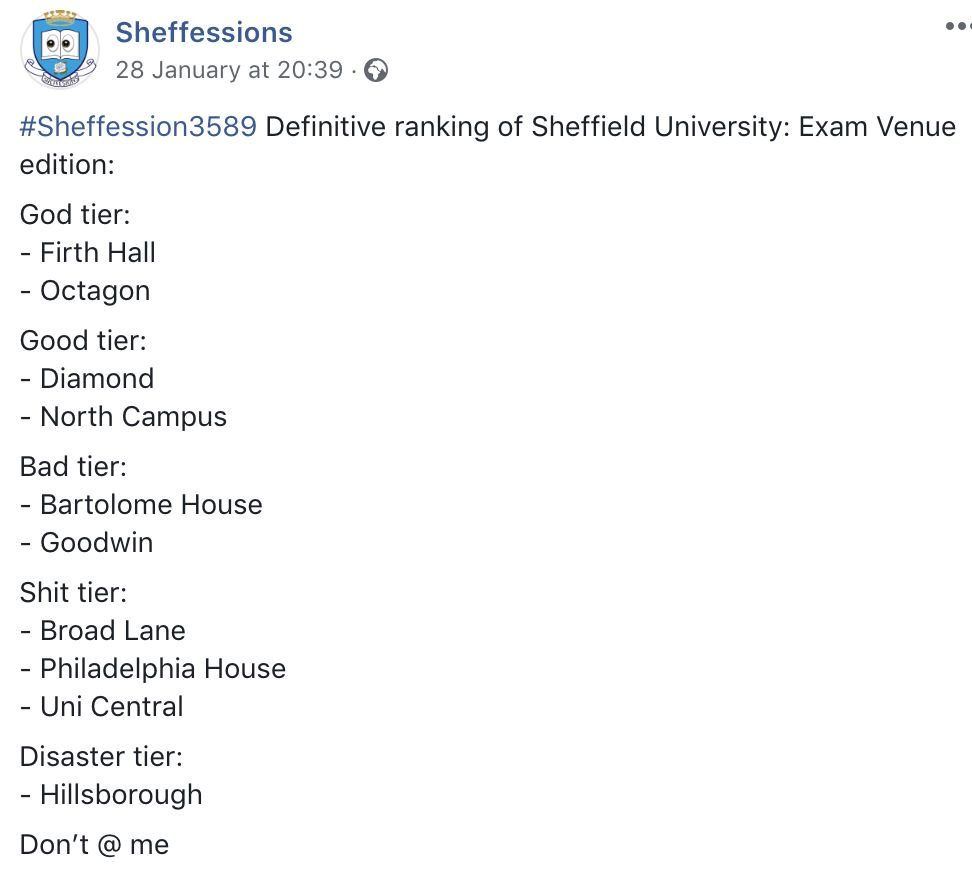The height and width of the screenshot is (886, 972).
Task: Click the 'Don't @ me' closing line
Action: [x=94, y=845]
